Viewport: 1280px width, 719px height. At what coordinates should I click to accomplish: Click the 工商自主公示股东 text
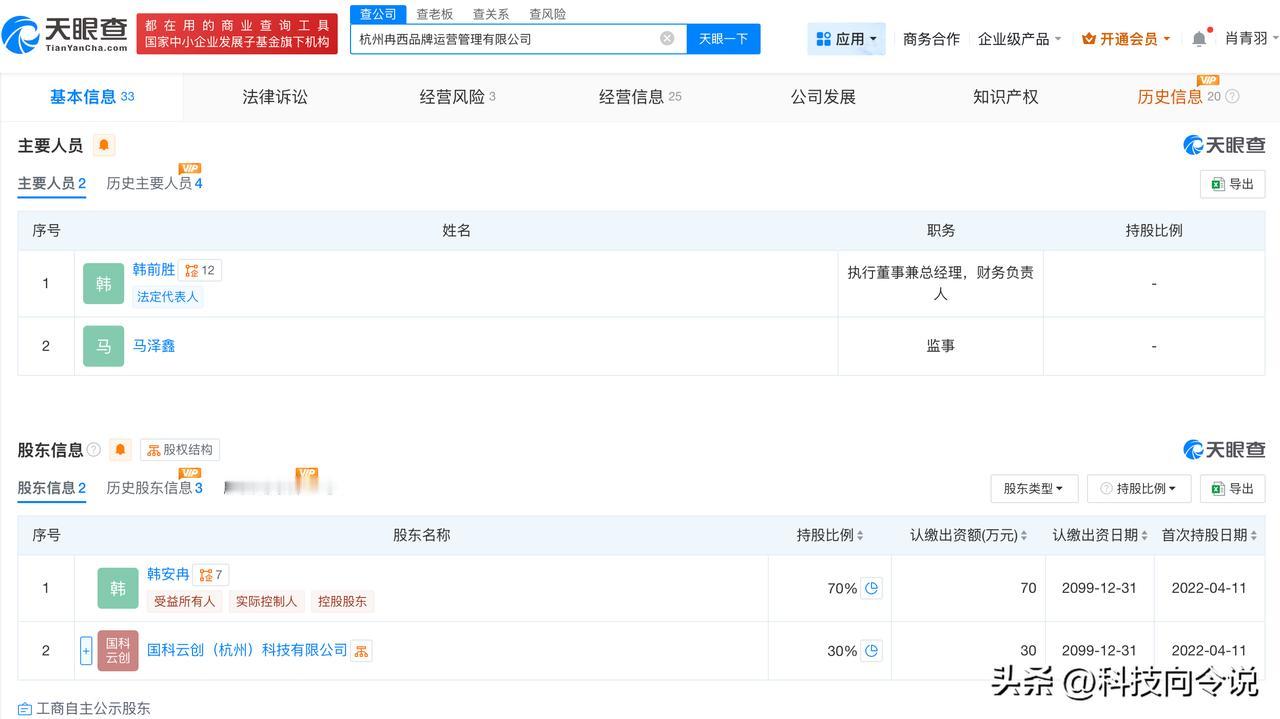coord(93,709)
